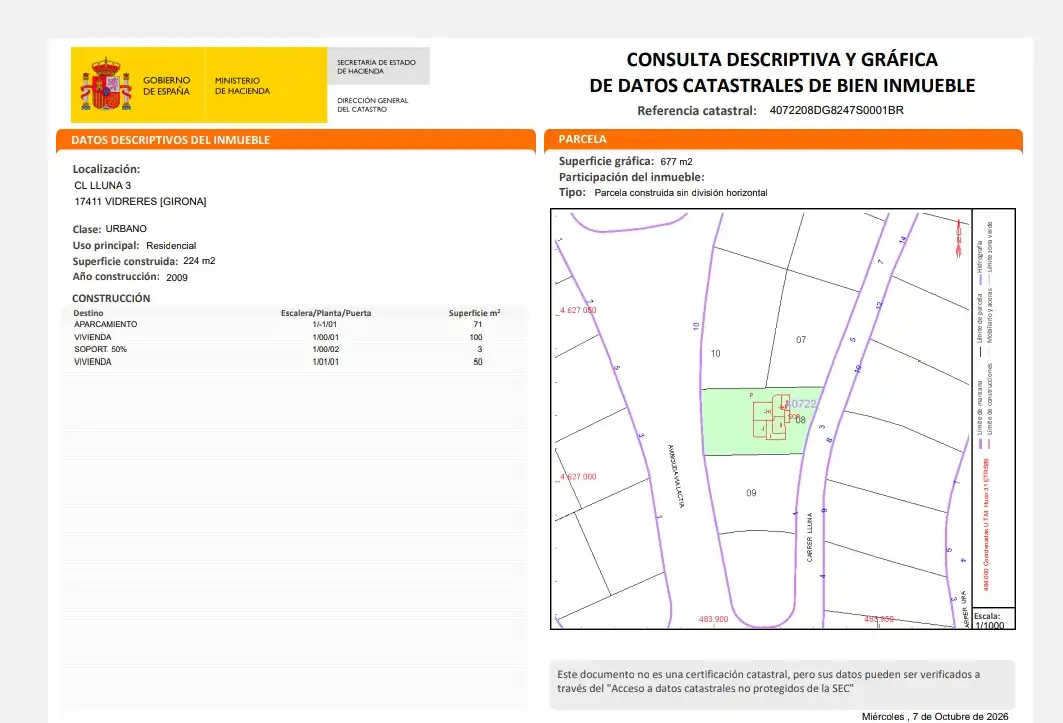Viewport: 1063px width, 723px height.
Task: Click the red building footprint inside the green parcel
Action: 771,417
